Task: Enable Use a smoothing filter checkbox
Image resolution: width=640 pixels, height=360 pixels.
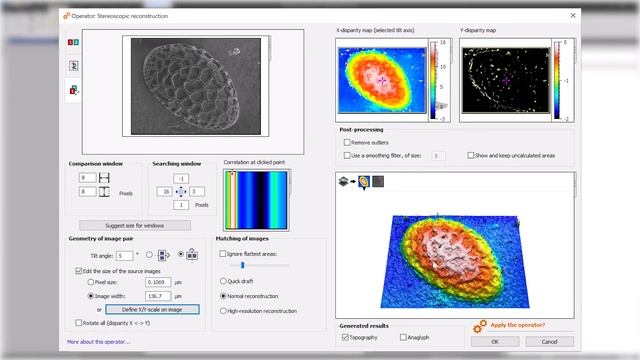Action: coord(347,156)
